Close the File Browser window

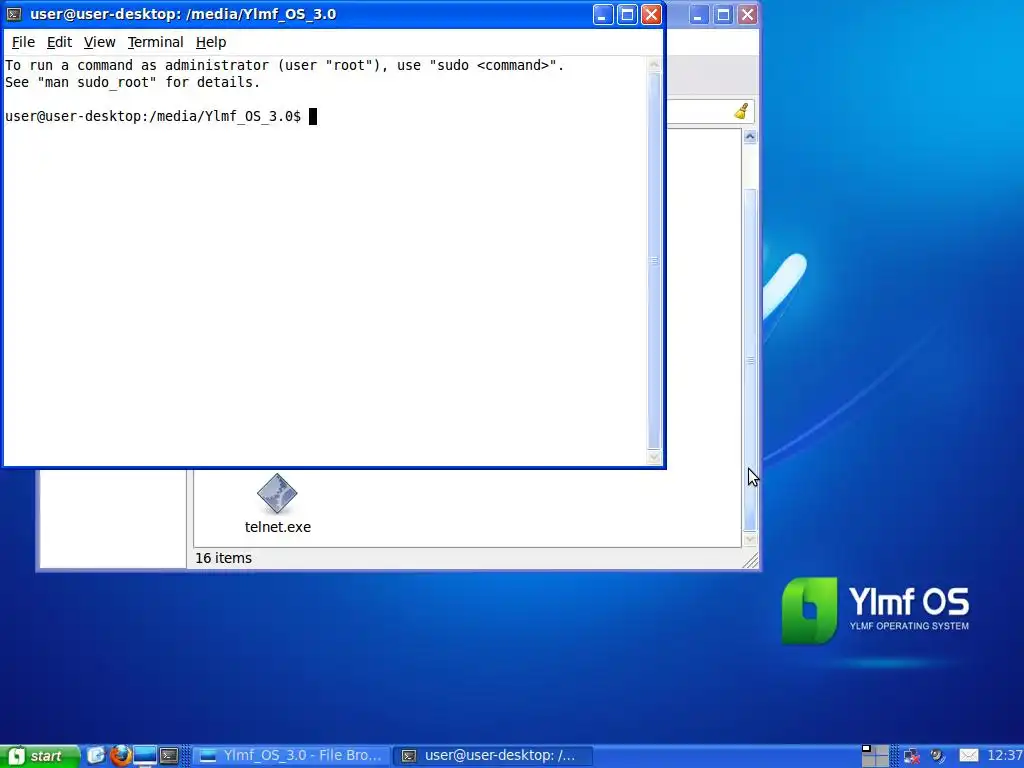point(747,14)
